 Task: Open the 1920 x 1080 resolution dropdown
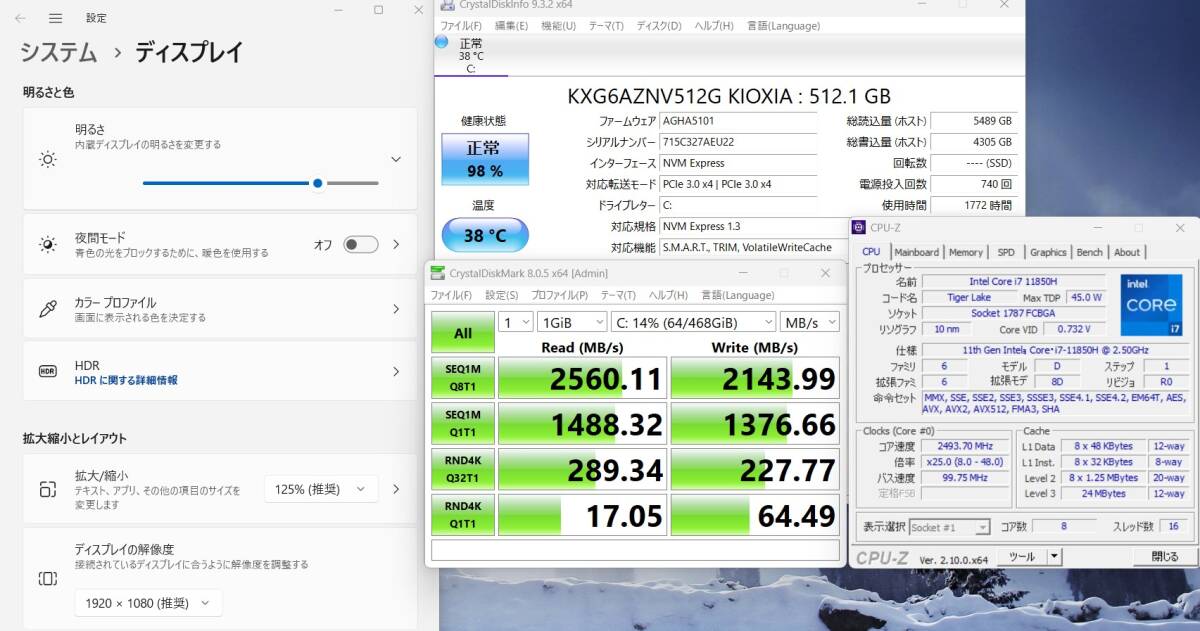point(147,603)
